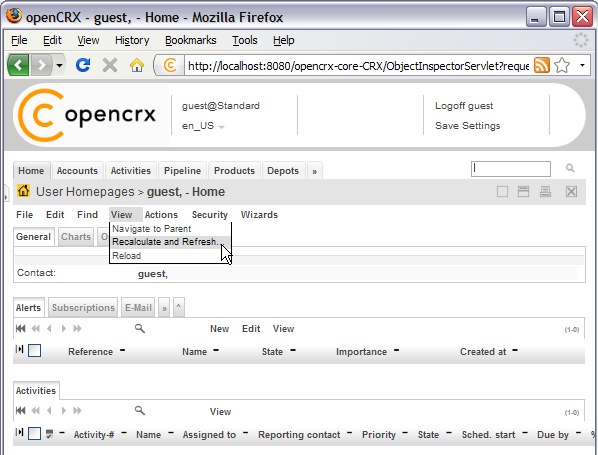Subscribe via the orange RSS feed icon
The width and height of the screenshot is (598, 455).
[542, 65]
